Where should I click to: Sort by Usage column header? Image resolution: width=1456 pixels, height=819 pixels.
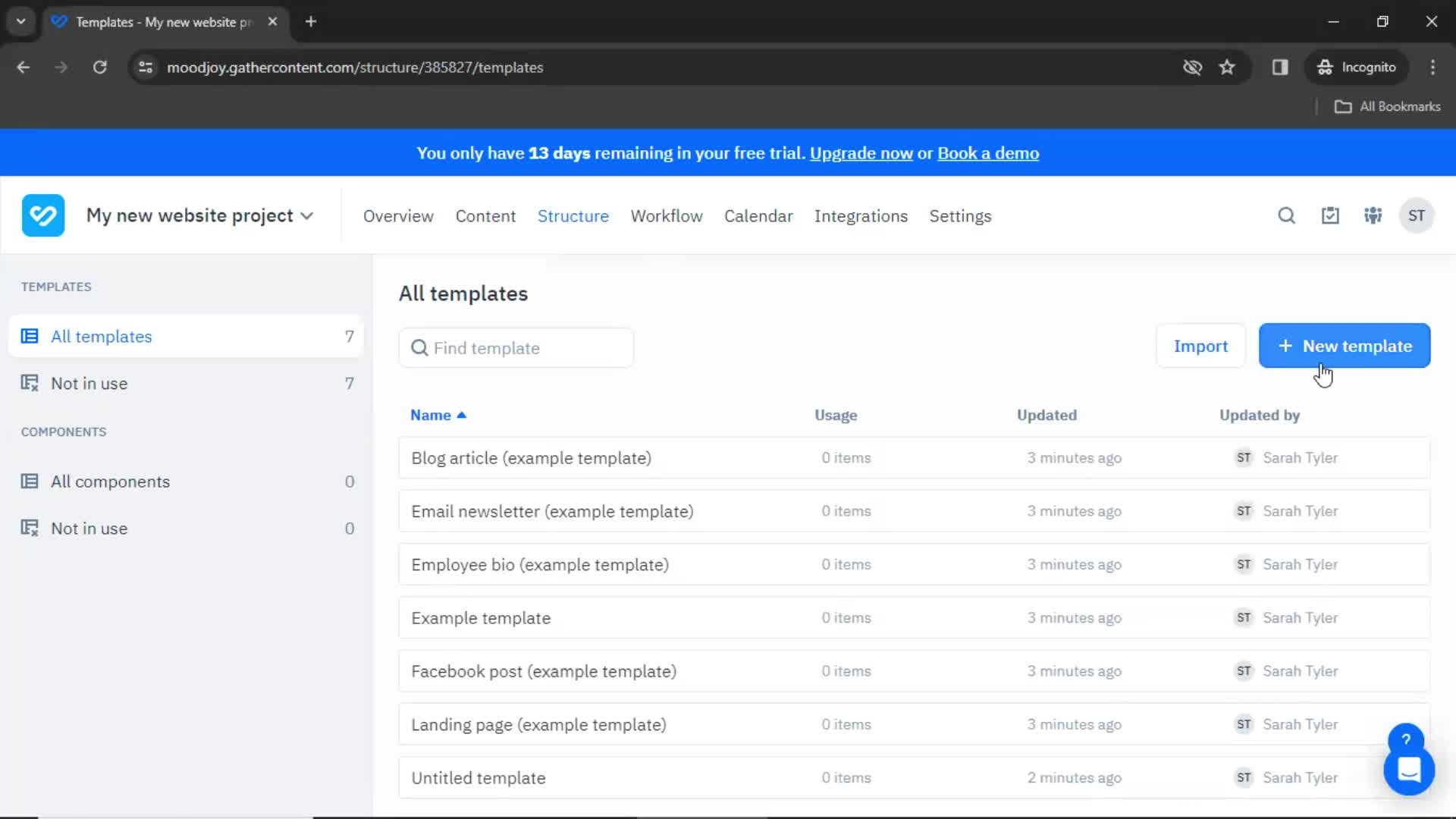point(836,416)
